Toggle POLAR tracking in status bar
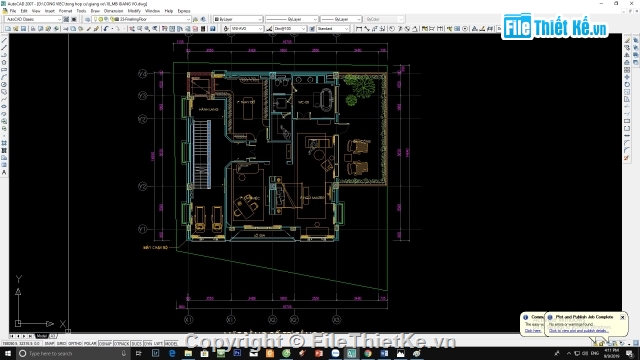The height and width of the screenshot is (360, 640). point(90,344)
